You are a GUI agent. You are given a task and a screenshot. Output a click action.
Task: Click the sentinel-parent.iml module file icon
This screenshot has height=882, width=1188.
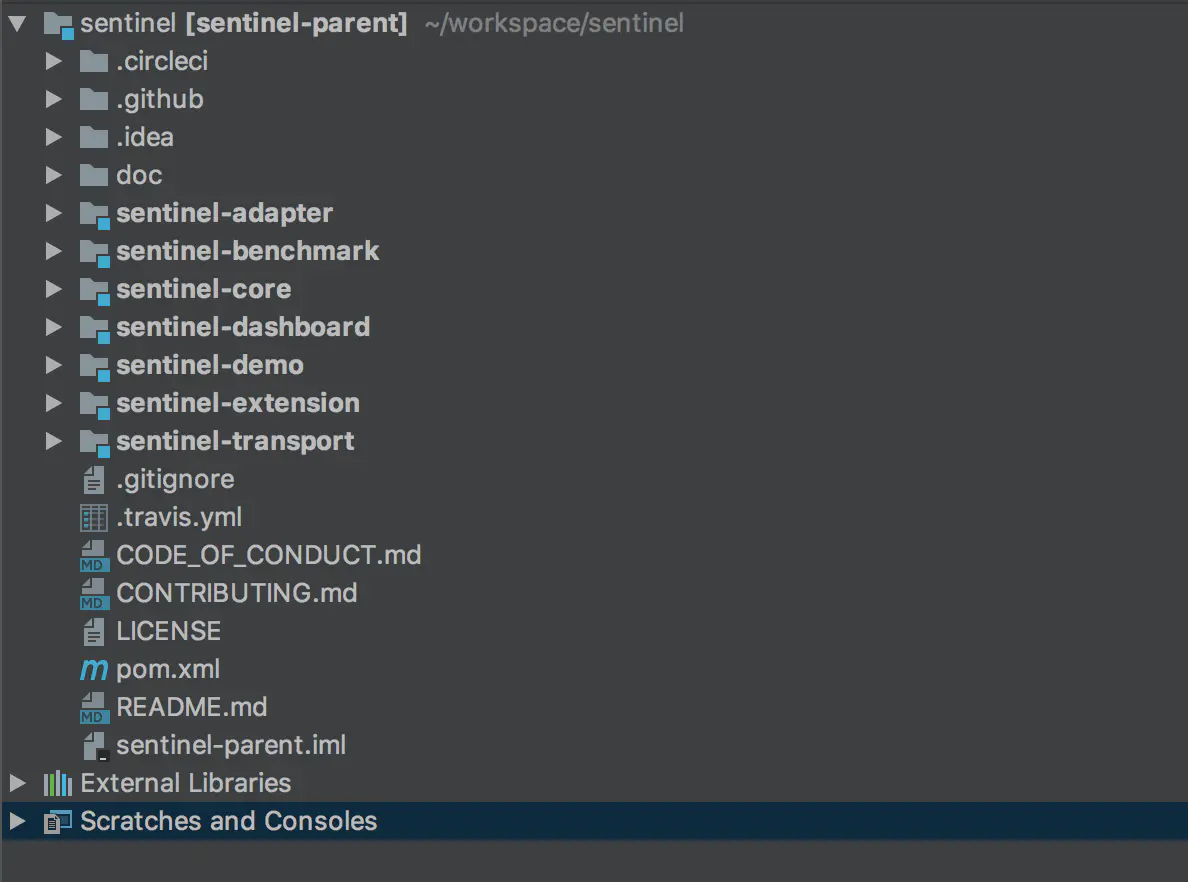click(x=92, y=745)
